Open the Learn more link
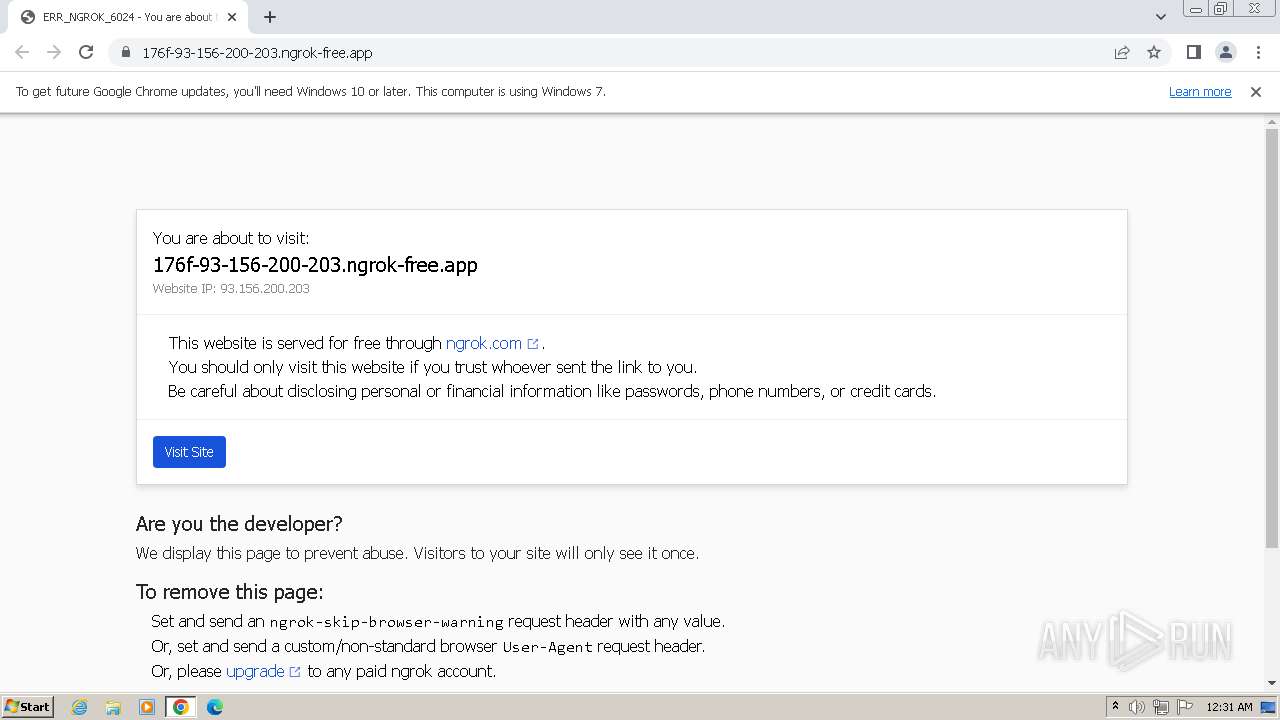Image resolution: width=1280 pixels, height=720 pixels. click(1200, 92)
